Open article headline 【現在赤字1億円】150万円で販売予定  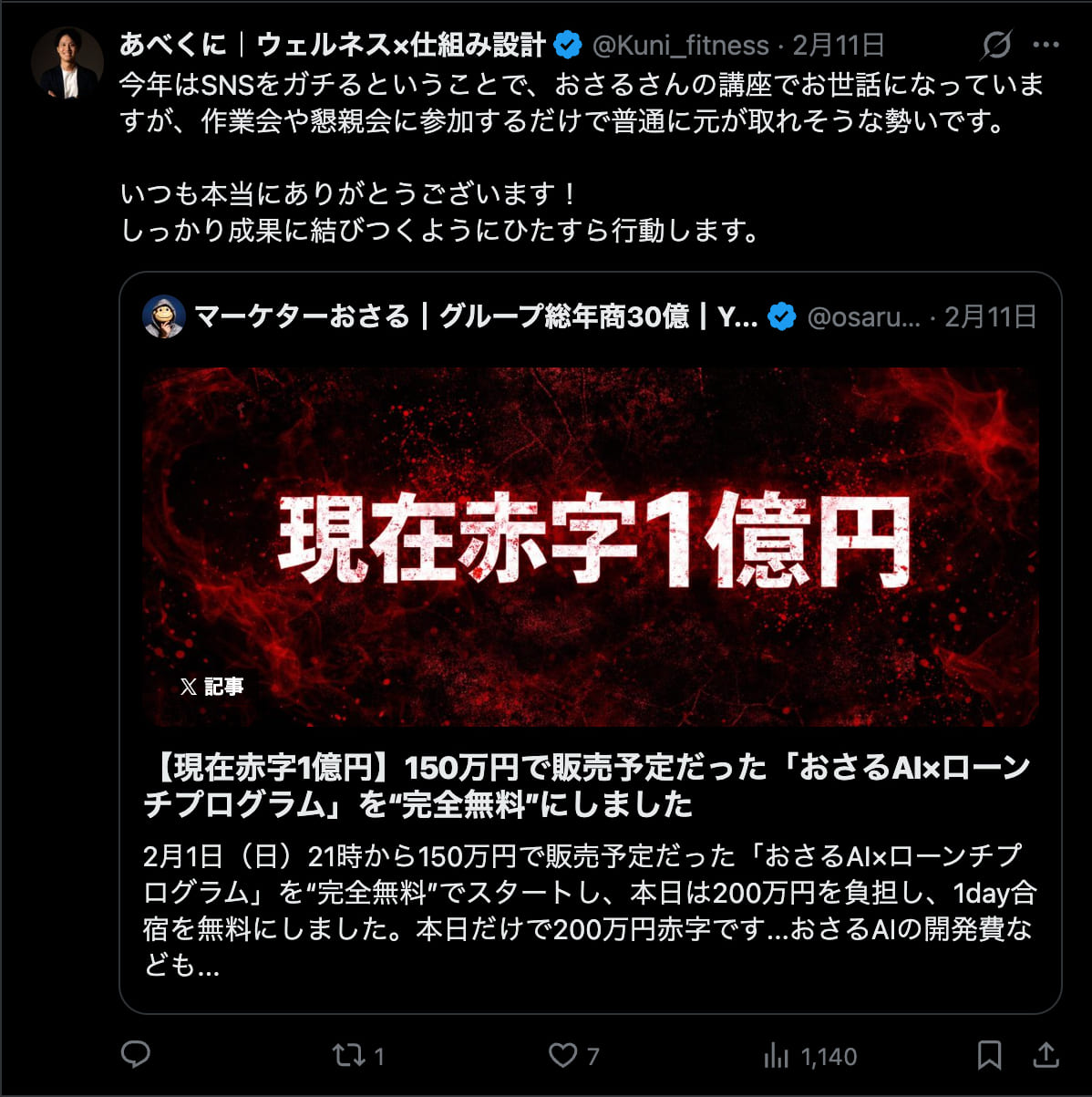coord(587,786)
